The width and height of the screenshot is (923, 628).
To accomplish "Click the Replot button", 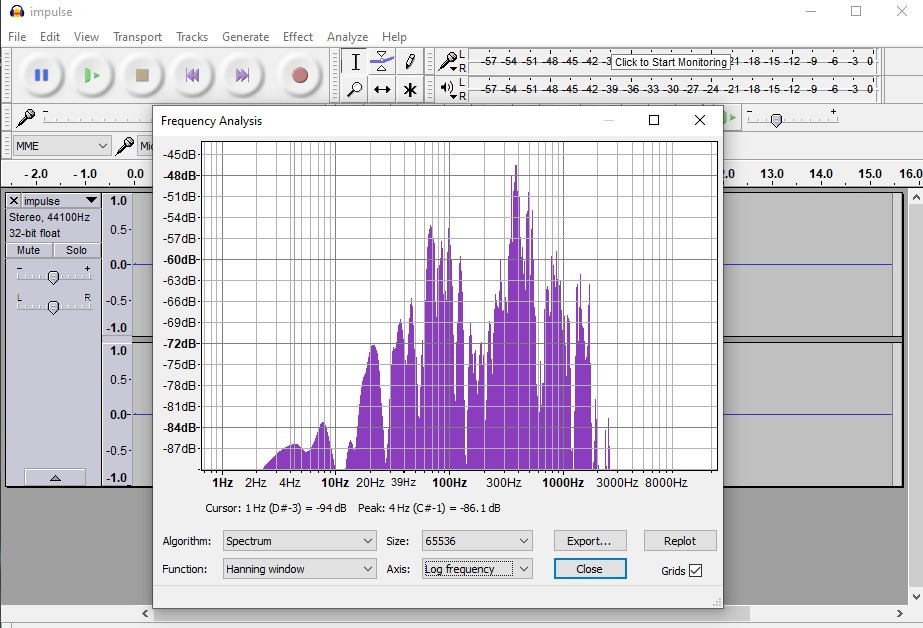I will 680,541.
